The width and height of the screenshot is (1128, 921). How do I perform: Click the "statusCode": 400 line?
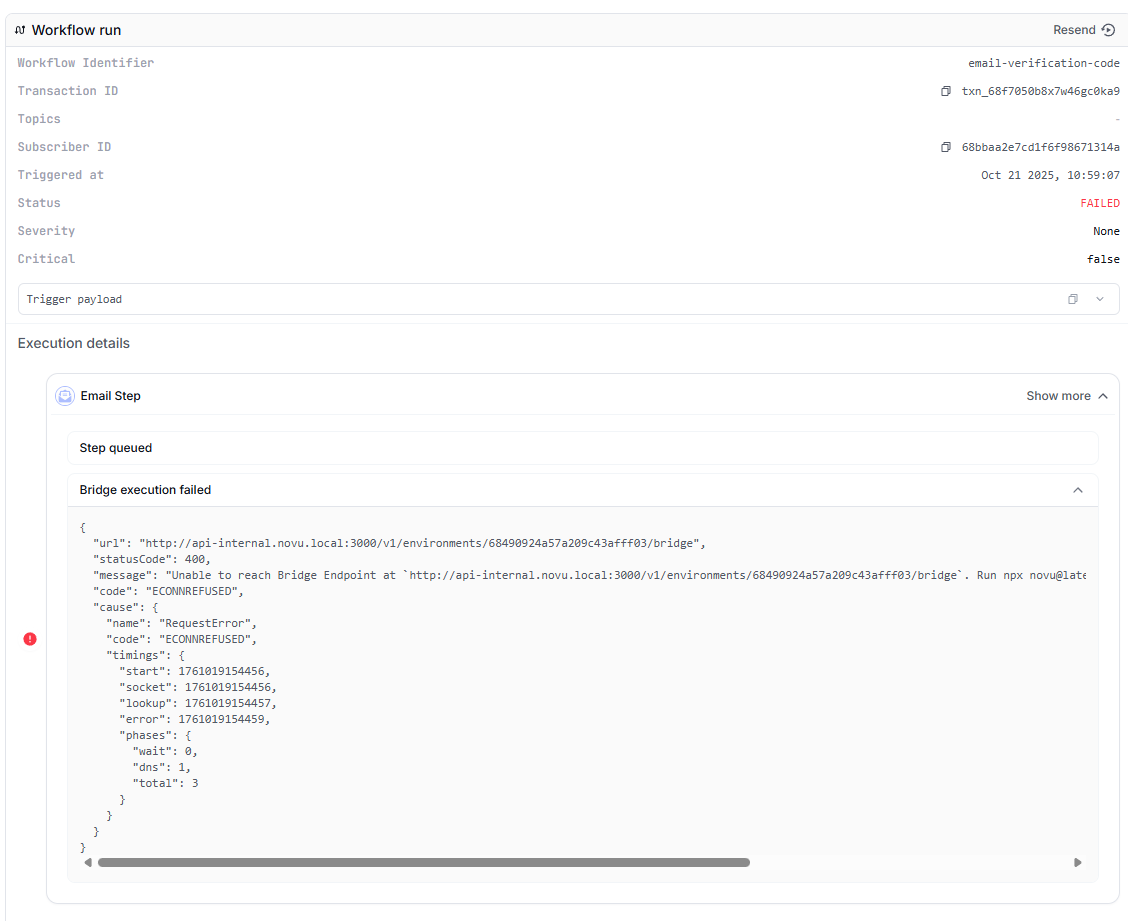coord(152,559)
